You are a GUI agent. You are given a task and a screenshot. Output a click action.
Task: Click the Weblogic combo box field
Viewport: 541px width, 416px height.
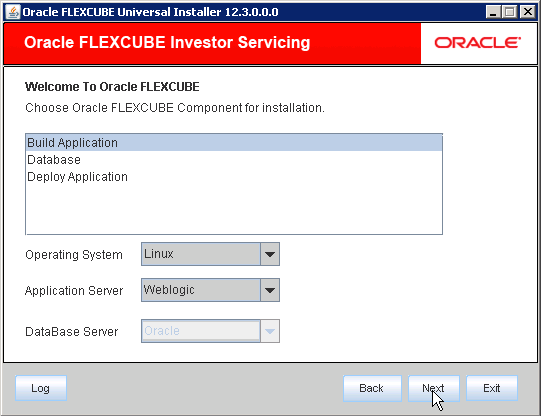coord(201,290)
